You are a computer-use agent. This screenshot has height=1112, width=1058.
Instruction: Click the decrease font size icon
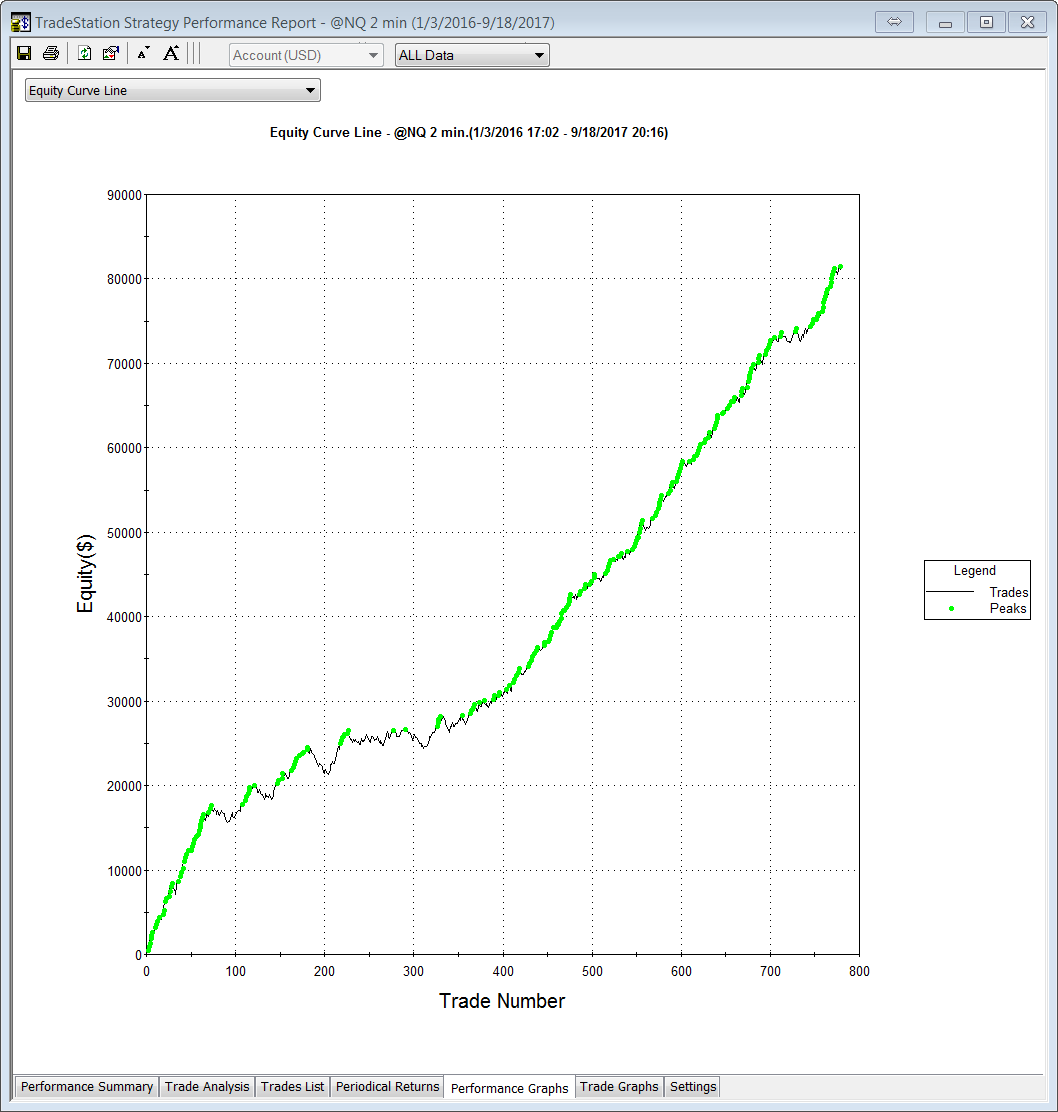point(143,54)
